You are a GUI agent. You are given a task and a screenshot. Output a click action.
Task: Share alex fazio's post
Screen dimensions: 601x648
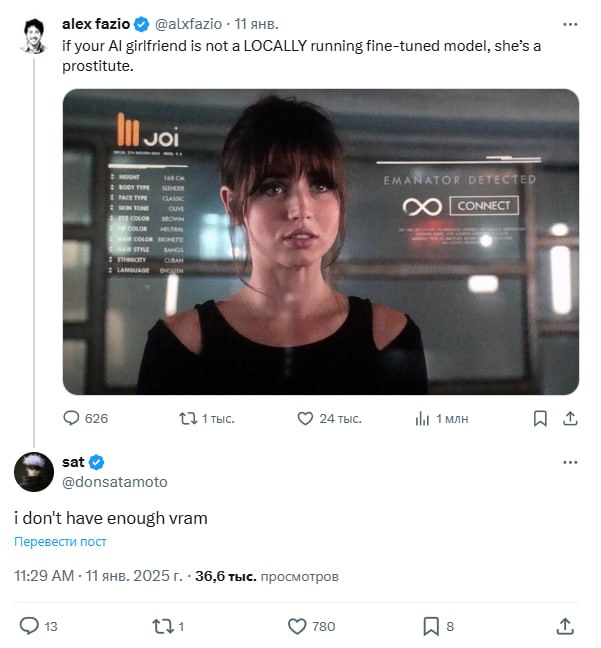[x=570, y=418]
